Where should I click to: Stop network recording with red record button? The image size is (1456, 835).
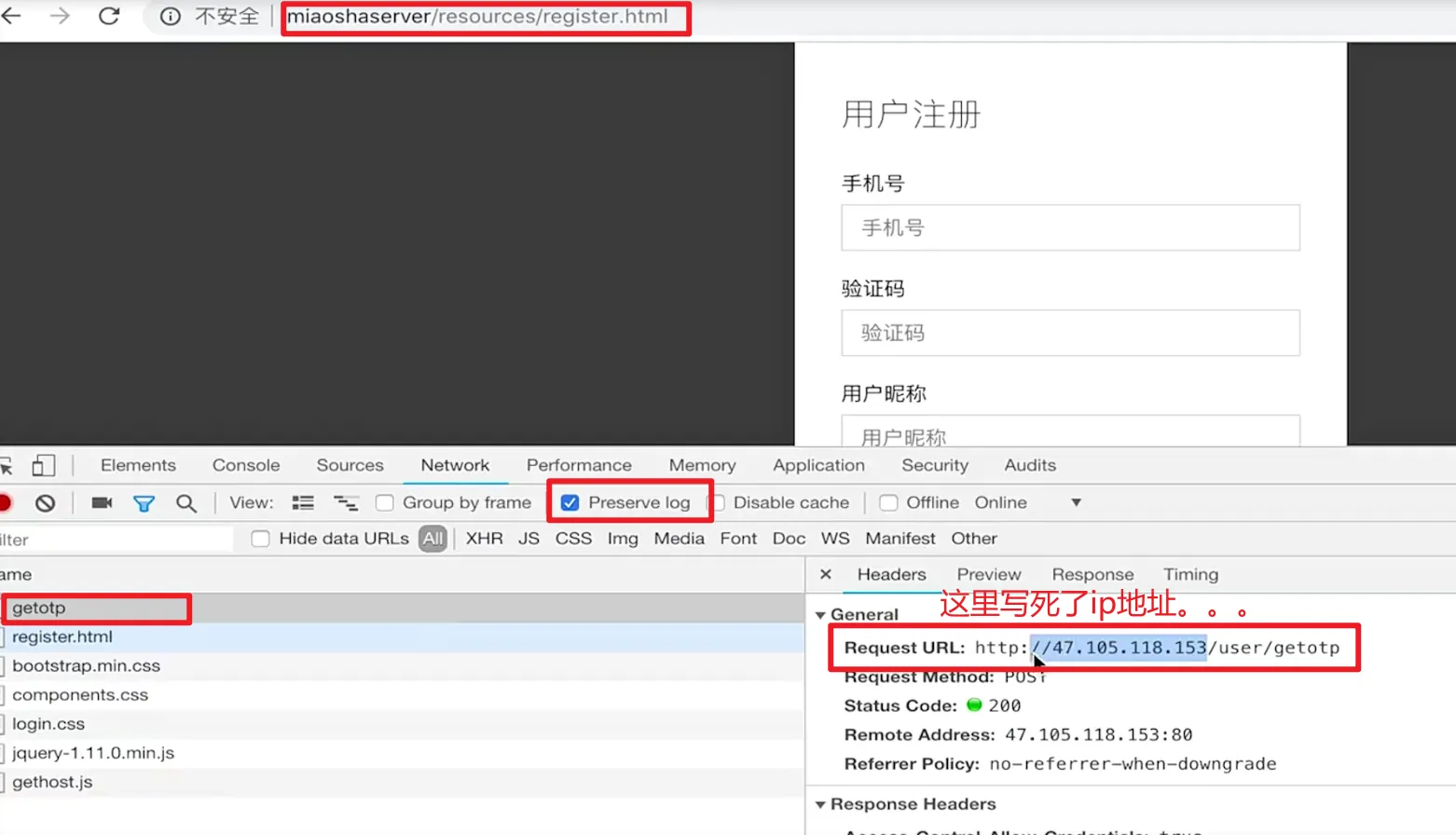tap(4, 503)
